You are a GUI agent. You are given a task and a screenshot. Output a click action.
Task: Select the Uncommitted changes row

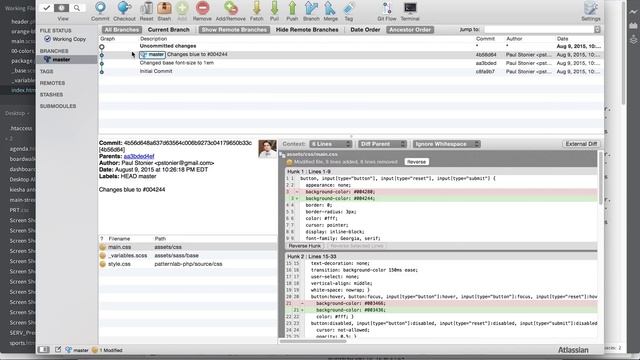pyautogui.click(x=351, y=46)
